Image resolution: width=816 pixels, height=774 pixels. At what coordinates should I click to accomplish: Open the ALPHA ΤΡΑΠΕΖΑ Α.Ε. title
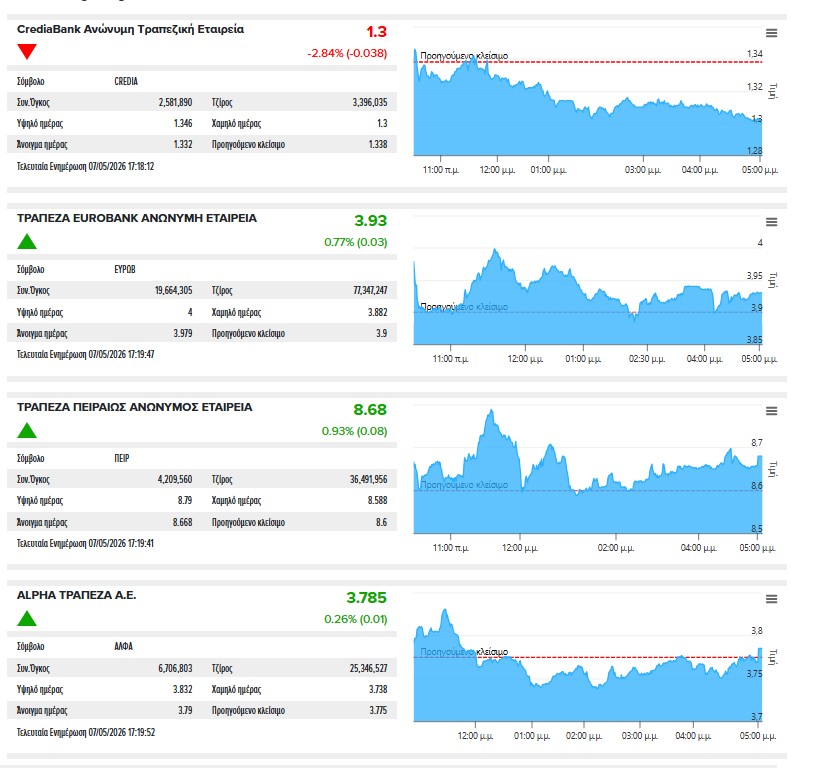point(76,595)
